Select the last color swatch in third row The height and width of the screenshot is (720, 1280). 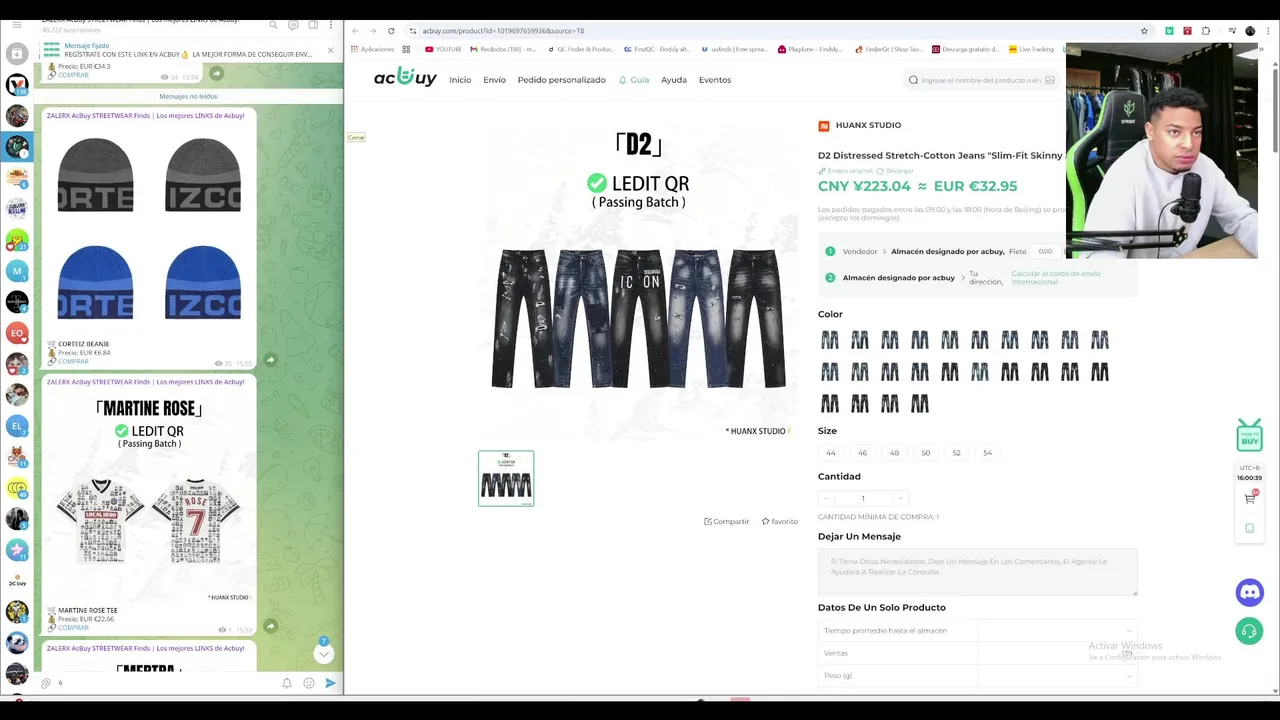pyautogui.click(x=920, y=404)
